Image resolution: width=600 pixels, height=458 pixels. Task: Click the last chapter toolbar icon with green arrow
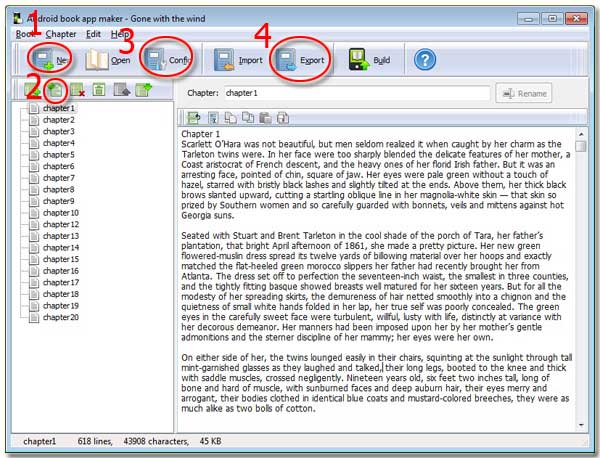[143, 90]
